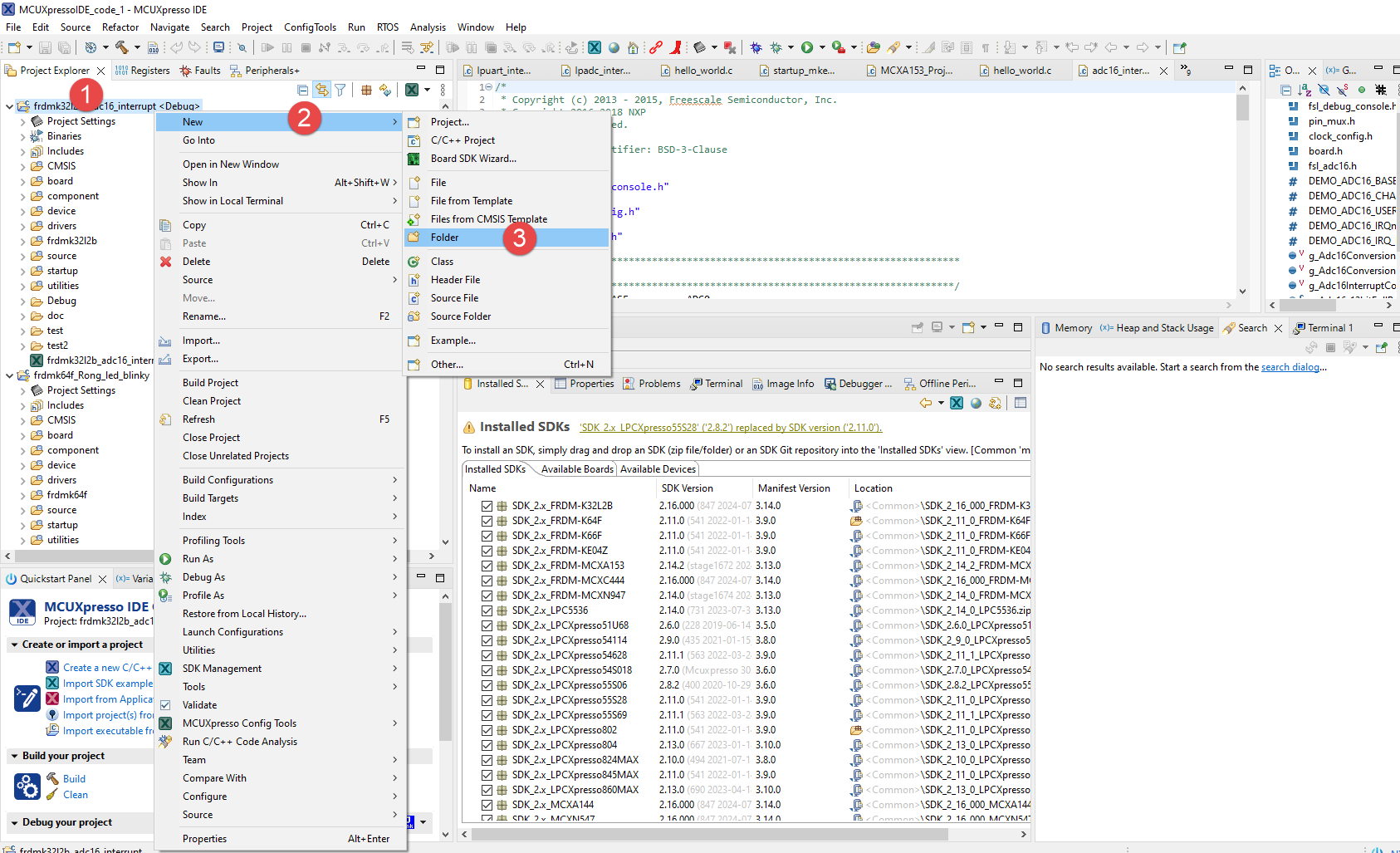Click the Build hammer icon in the toolbar
This screenshot has width=1400, height=853.
pyautogui.click(x=120, y=47)
